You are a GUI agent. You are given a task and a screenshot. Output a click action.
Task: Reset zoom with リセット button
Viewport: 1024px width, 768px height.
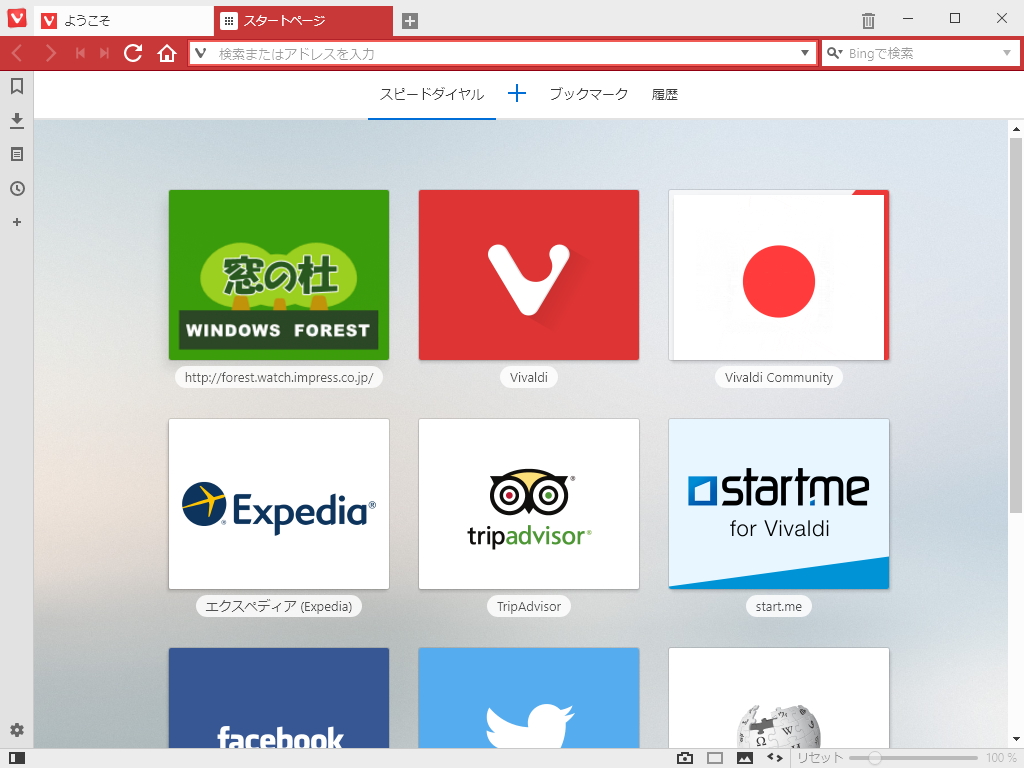[820, 758]
